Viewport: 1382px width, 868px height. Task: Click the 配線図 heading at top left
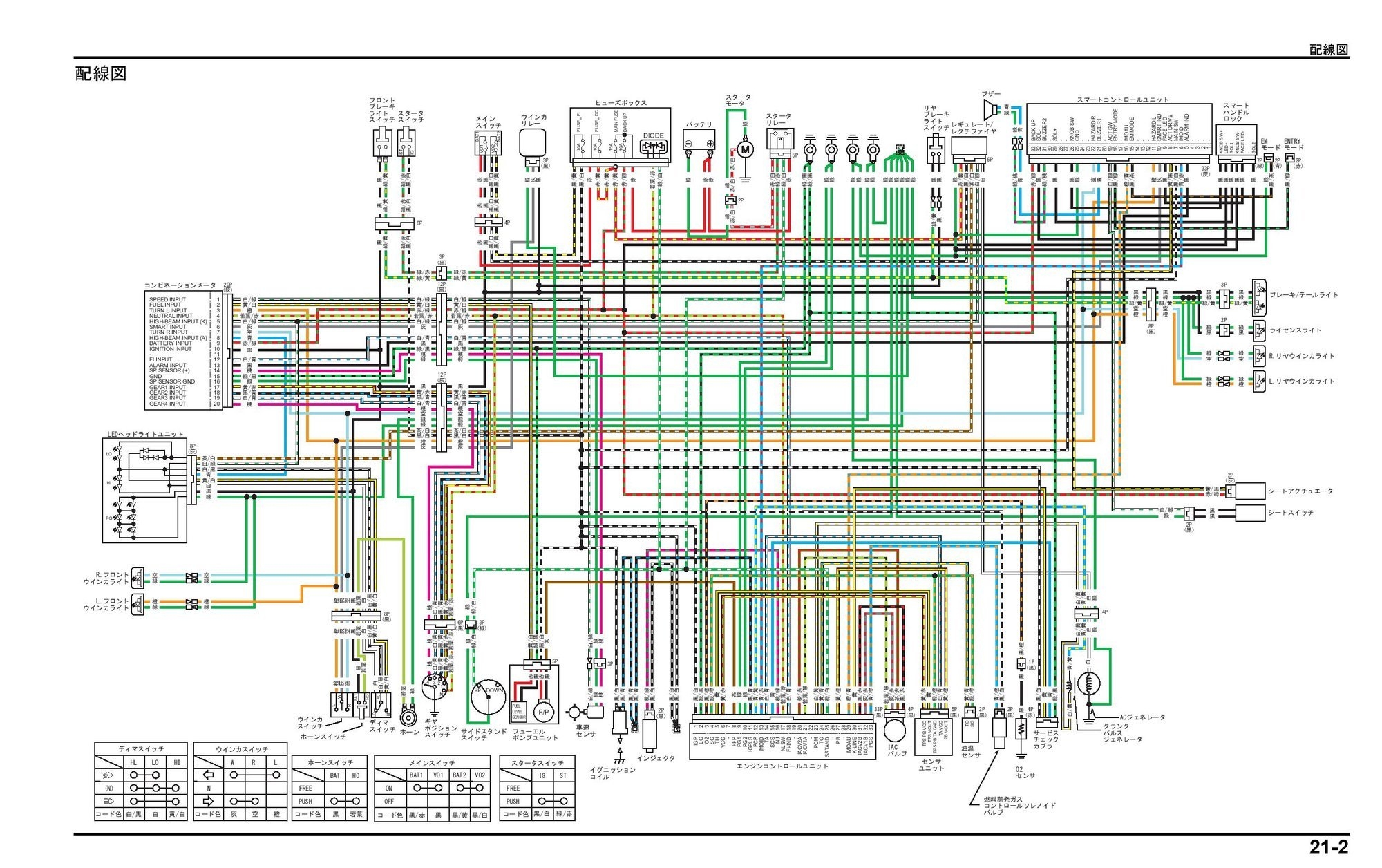101,74
